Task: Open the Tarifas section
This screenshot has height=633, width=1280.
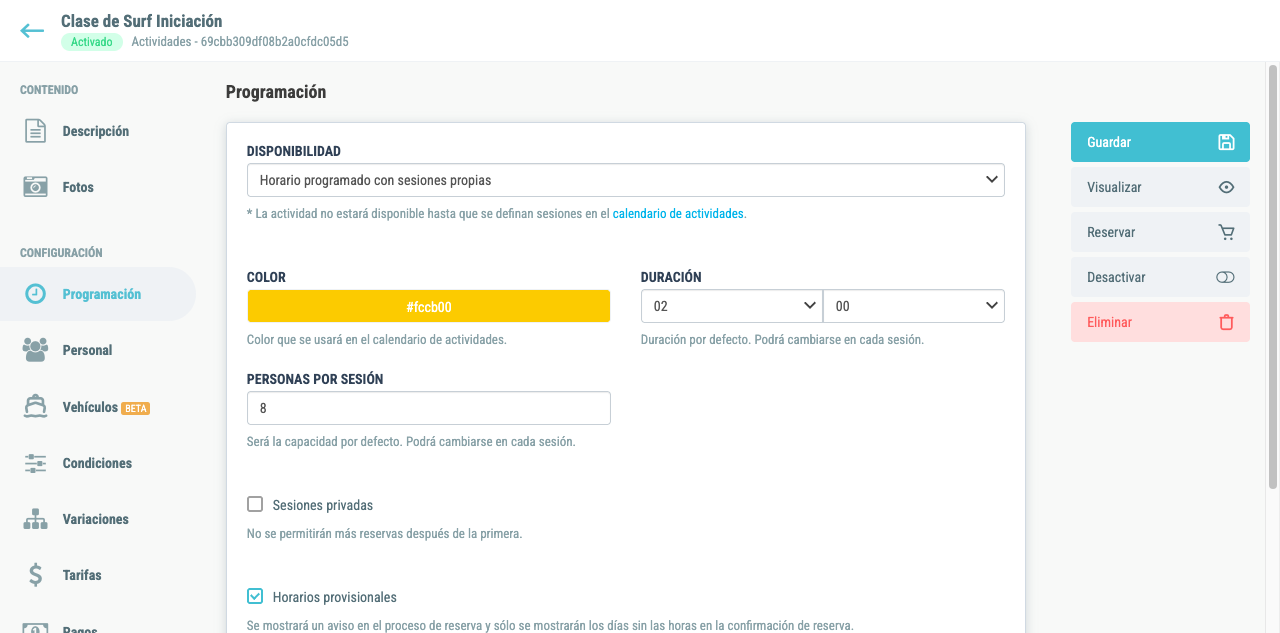Action: point(98,575)
